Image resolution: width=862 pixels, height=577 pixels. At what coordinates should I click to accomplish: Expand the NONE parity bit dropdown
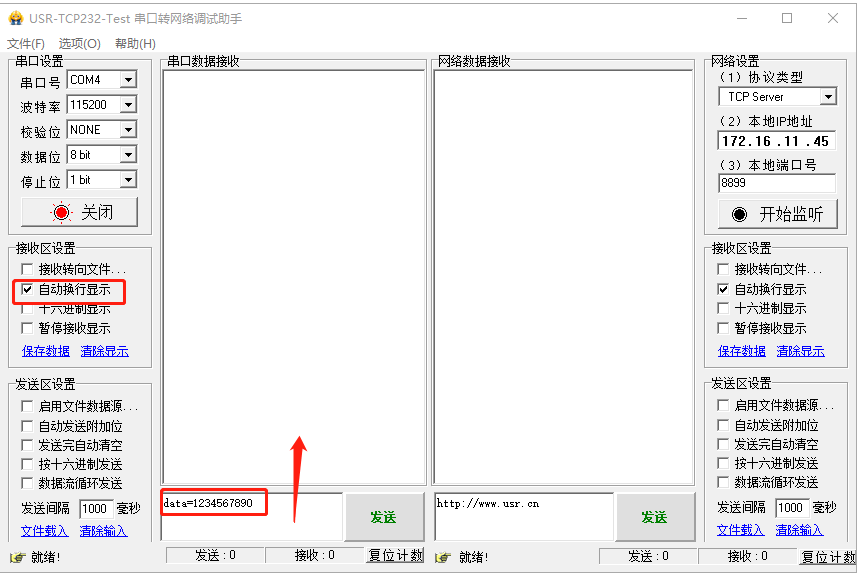pyautogui.click(x=128, y=130)
